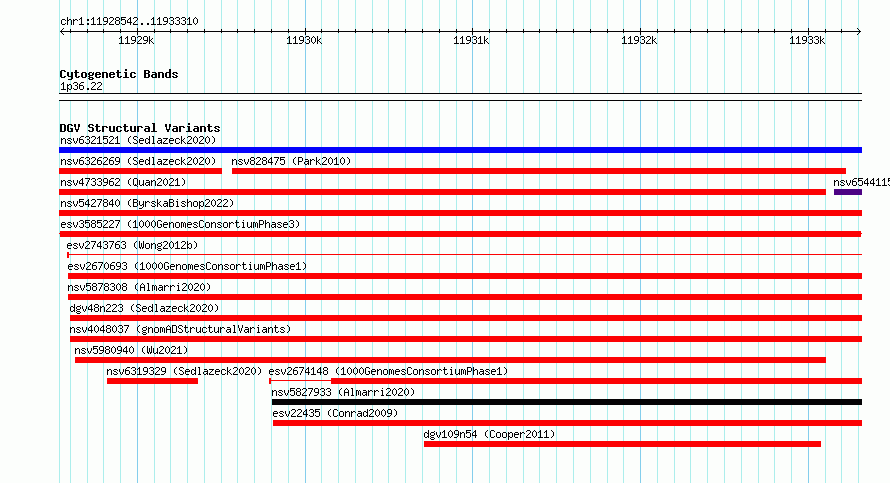
Task: Click the short nsv6319329 red bar
Action: [152, 381]
